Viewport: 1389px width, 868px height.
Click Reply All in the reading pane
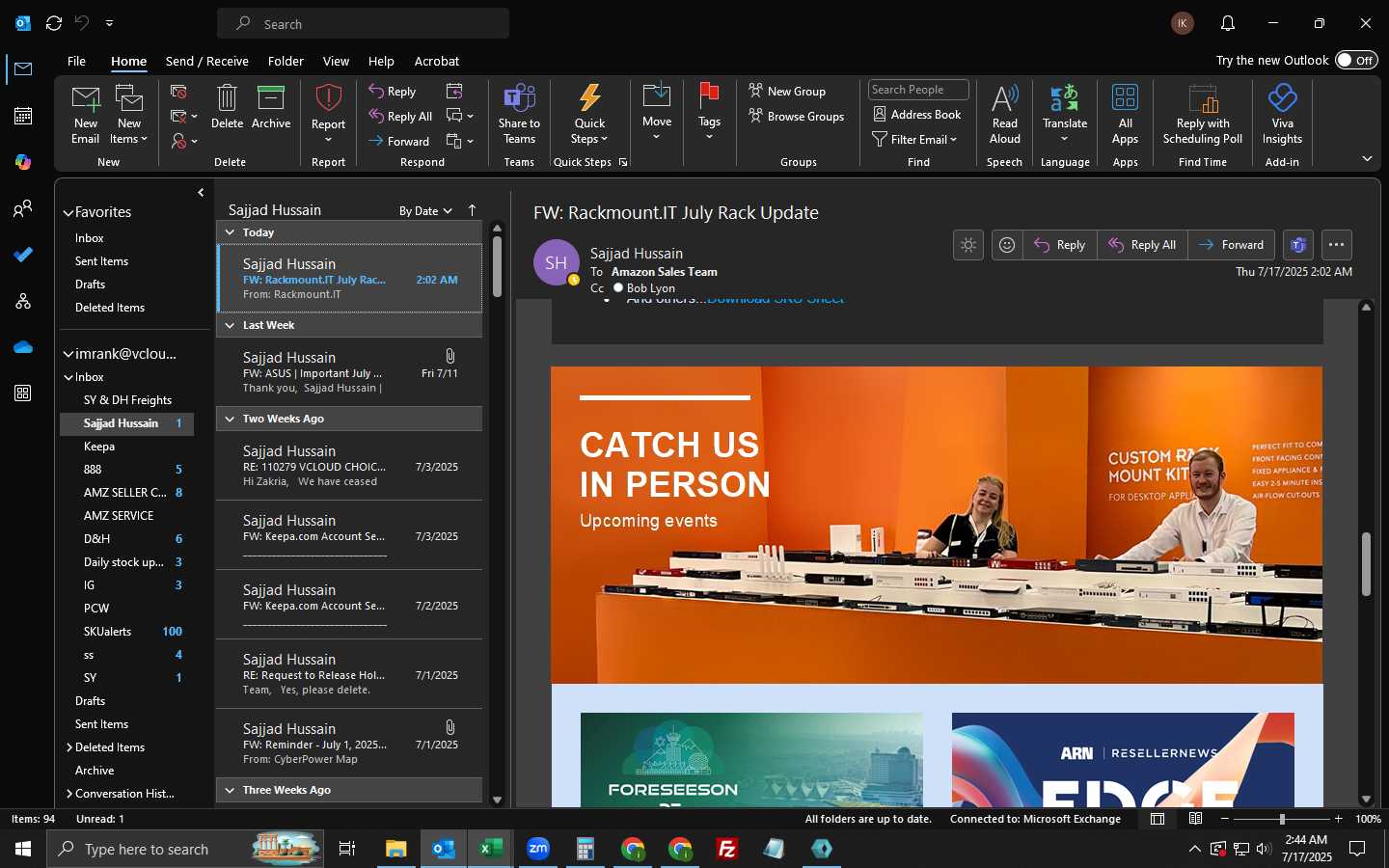point(1142,245)
